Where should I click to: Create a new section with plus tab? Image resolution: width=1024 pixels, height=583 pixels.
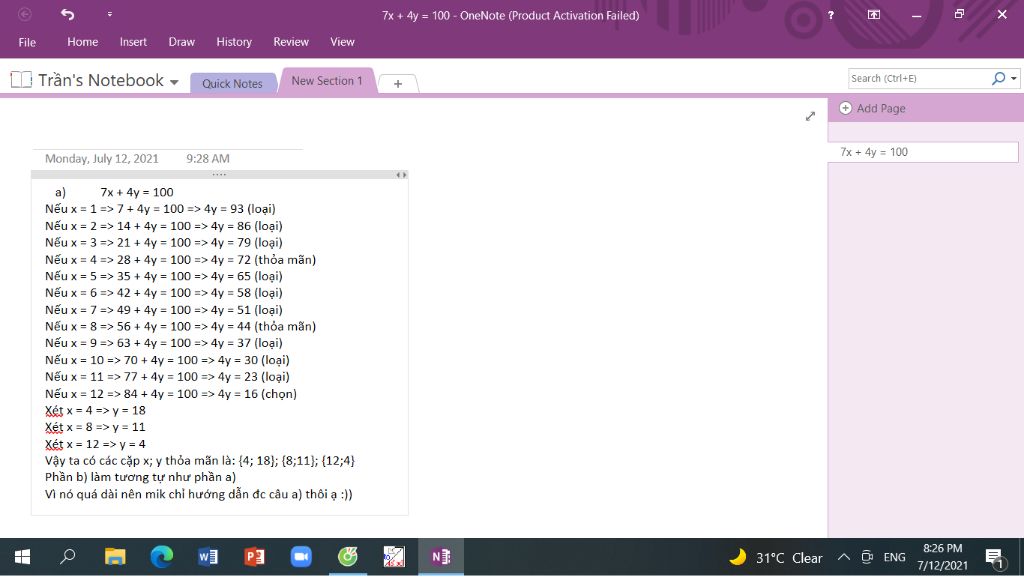[x=398, y=84]
